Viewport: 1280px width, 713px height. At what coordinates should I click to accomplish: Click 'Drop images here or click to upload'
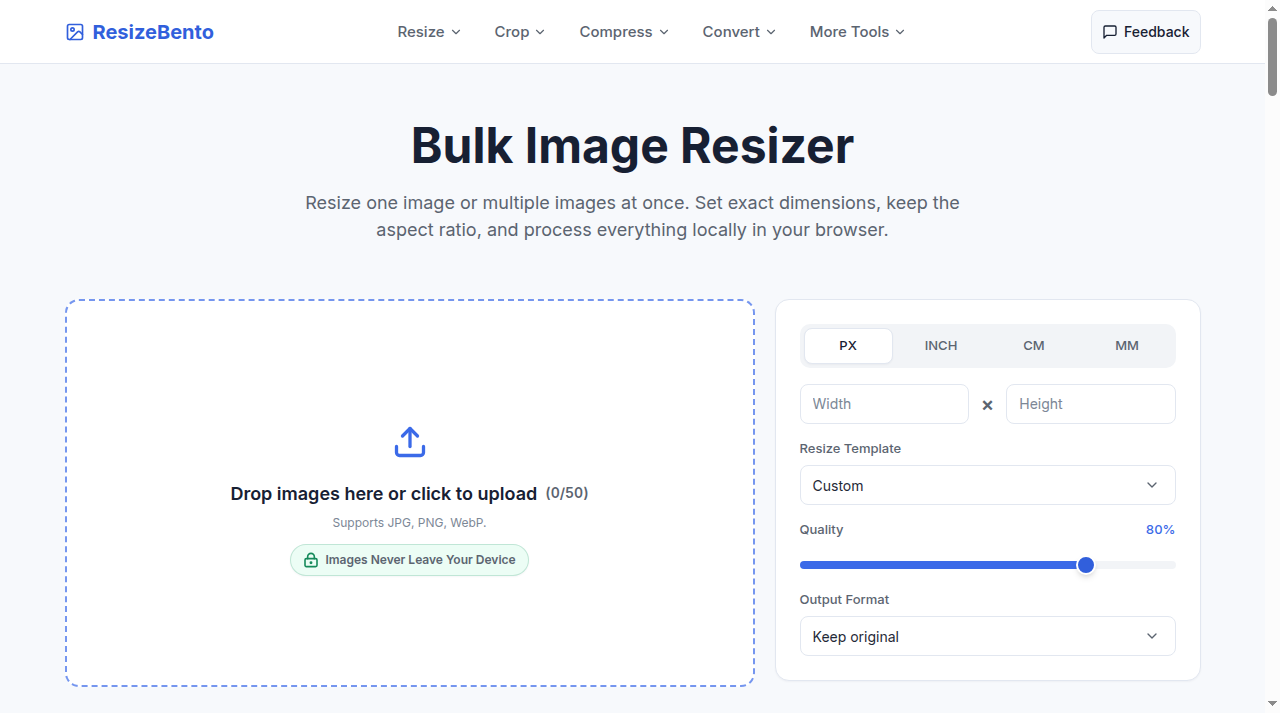click(384, 493)
